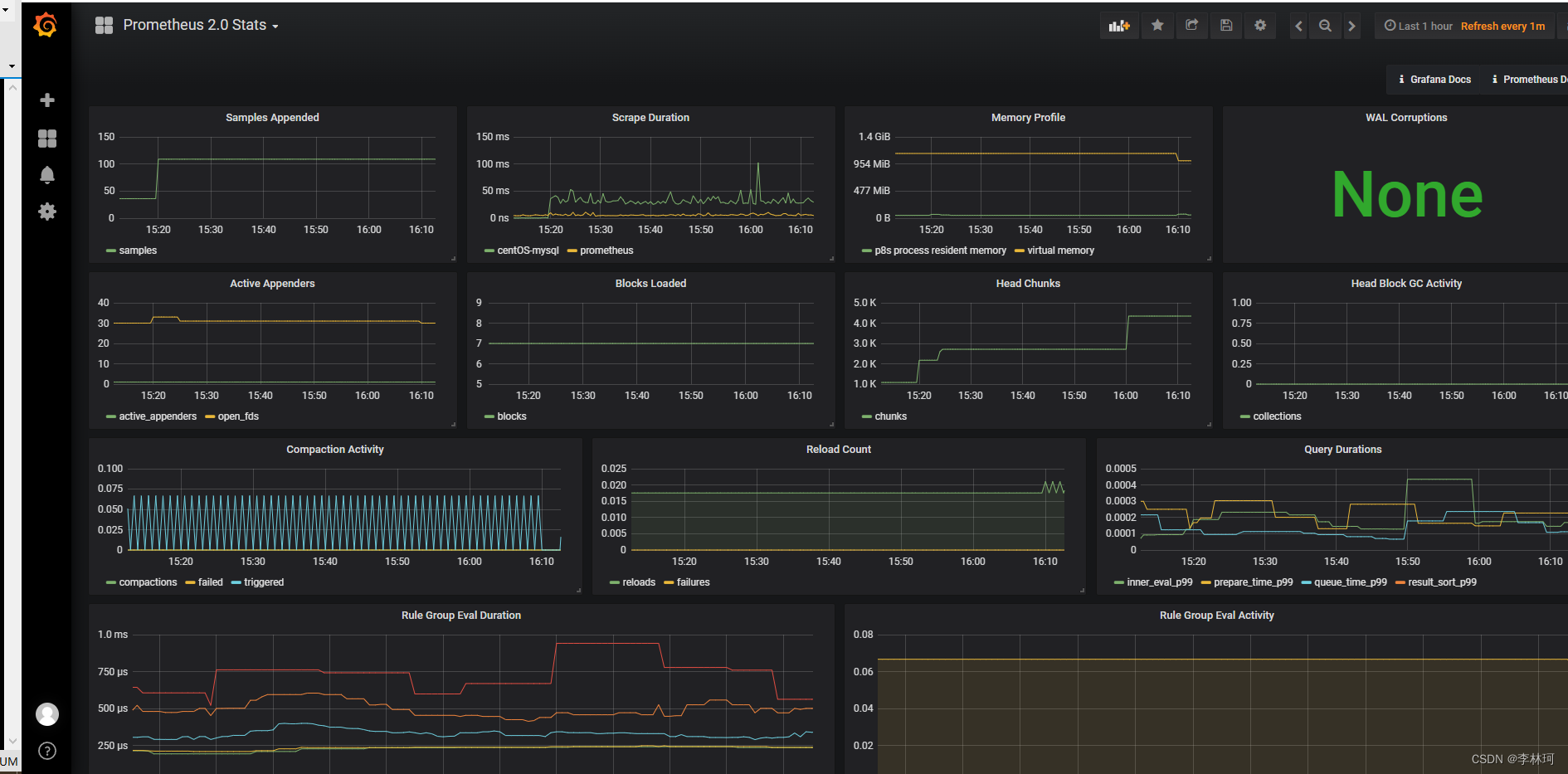Open the Prometheus Docs link

pos(1528,80)
